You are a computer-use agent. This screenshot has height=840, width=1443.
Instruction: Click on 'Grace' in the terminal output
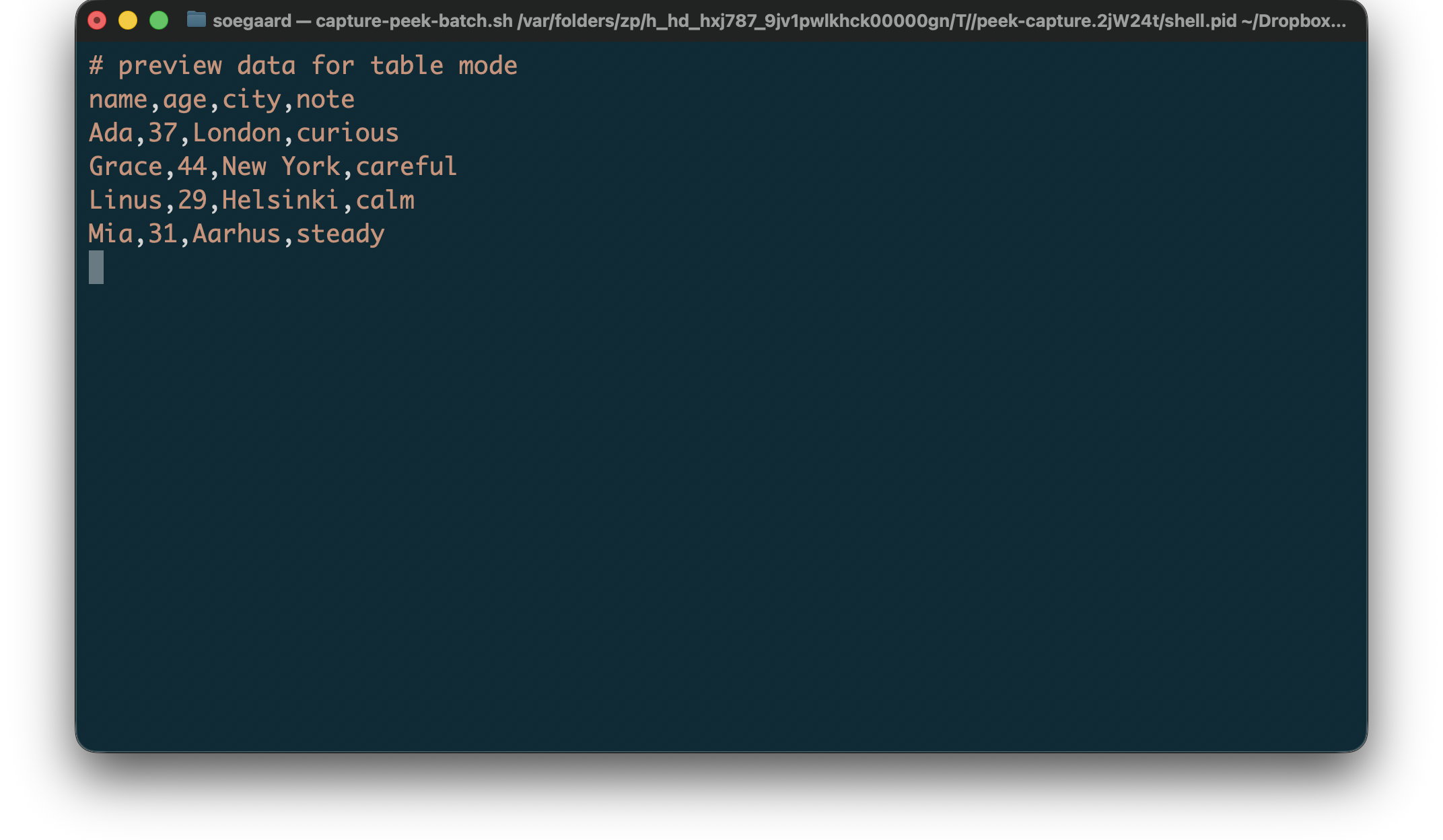click(x=126, y=167)
